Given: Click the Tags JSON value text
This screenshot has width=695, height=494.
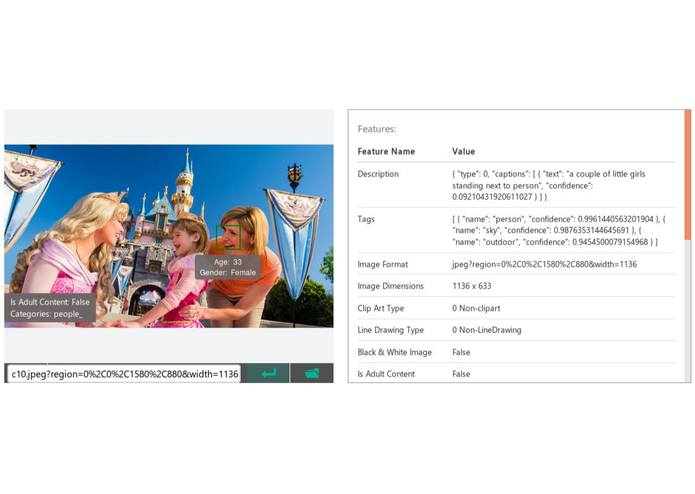Looking at the screenshot, I should (559, 230).
